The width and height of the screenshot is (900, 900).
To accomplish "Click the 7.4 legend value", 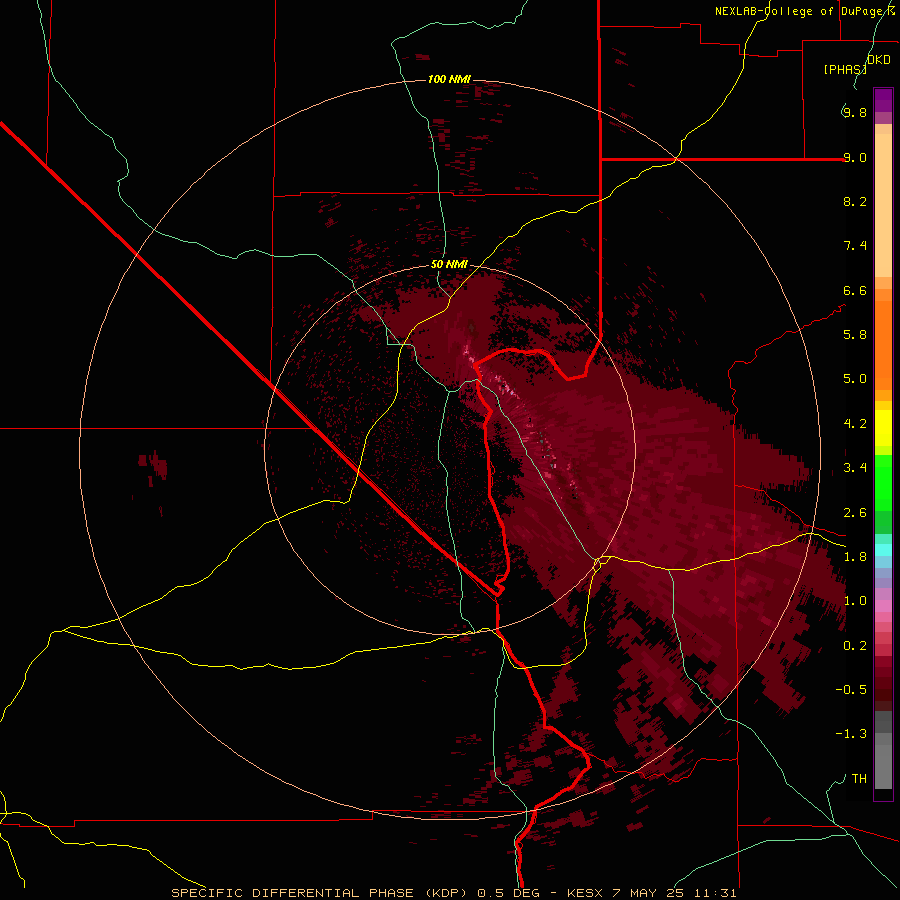I will (x=855, y=246).
